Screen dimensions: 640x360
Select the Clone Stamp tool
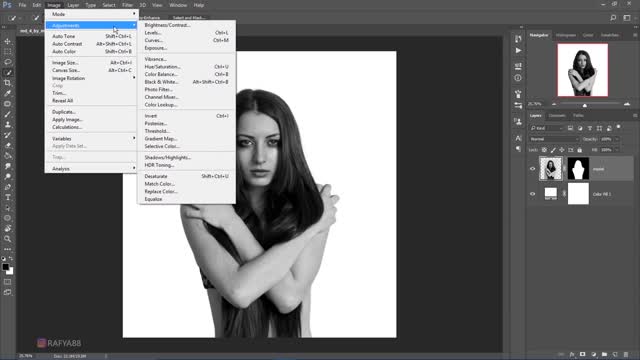(x=7, y=124)
